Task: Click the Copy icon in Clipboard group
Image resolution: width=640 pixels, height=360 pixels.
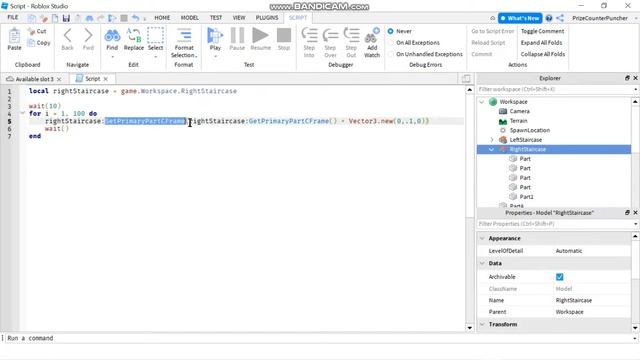Action: pyautogui.click(x=31, y=42)
